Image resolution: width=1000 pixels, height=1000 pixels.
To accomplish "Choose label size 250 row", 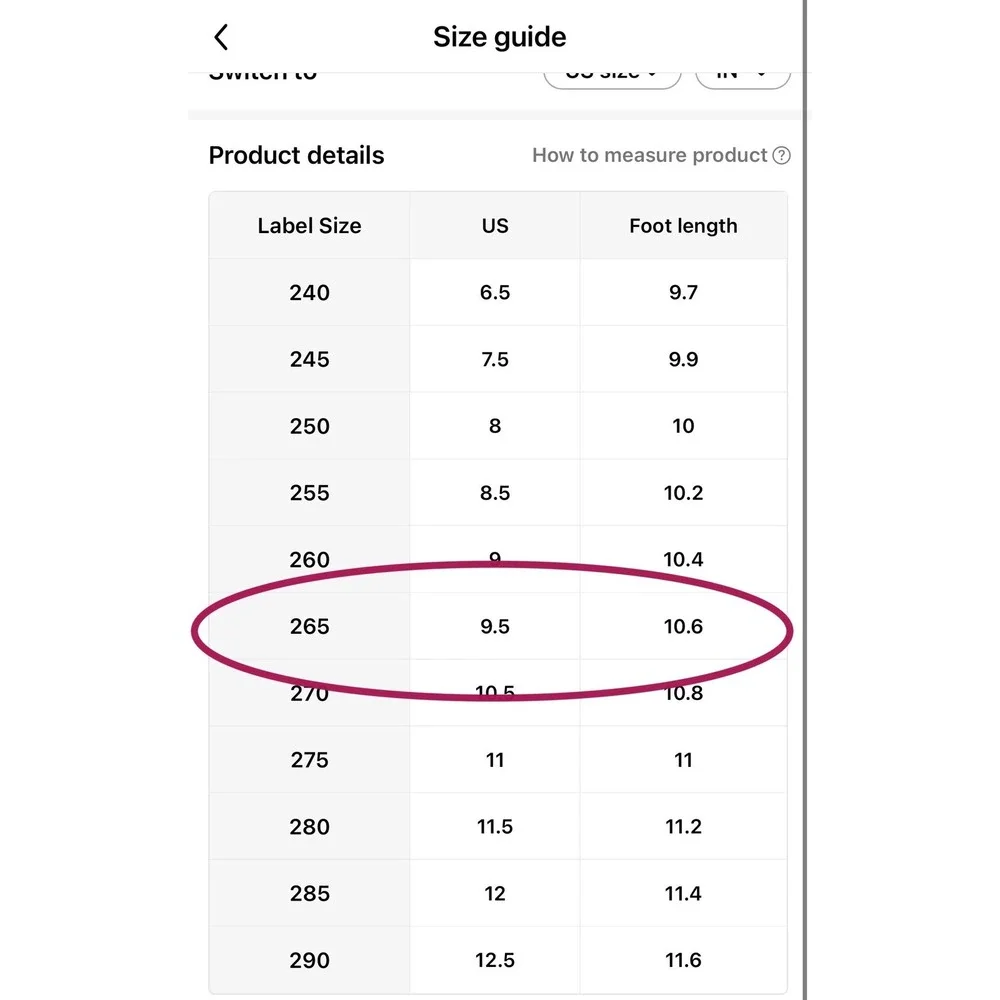I will tap(498, 426).
